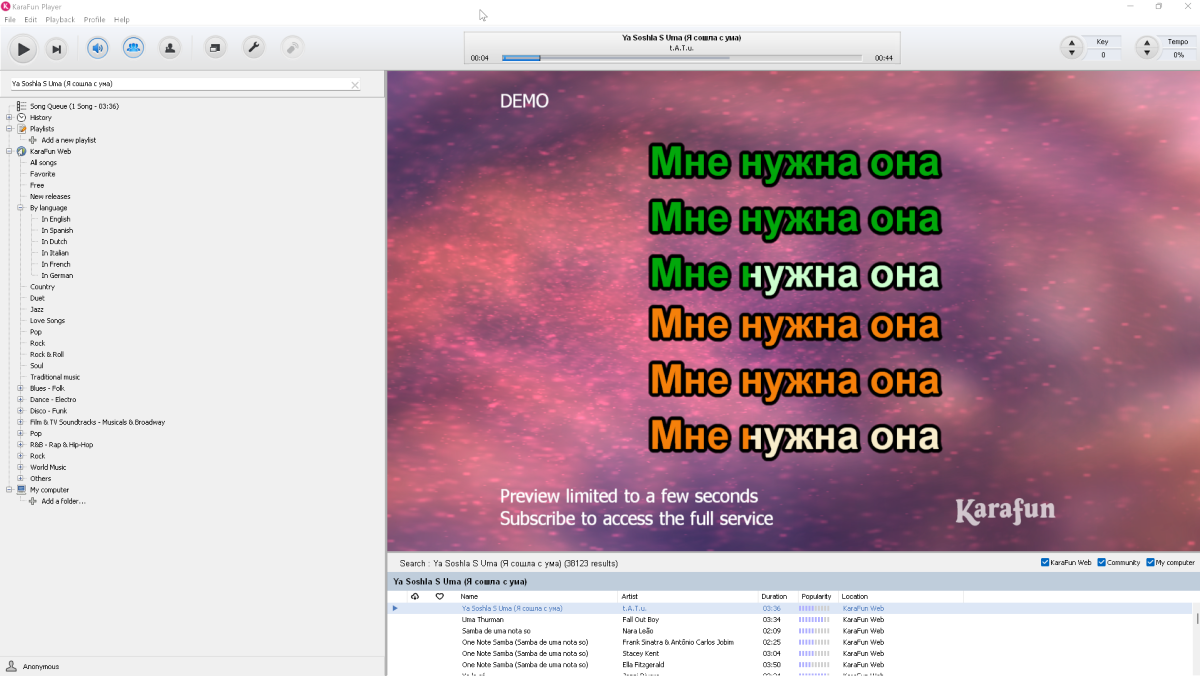
Task: Expand the Dance - Electro node
Action: (21, 400)
